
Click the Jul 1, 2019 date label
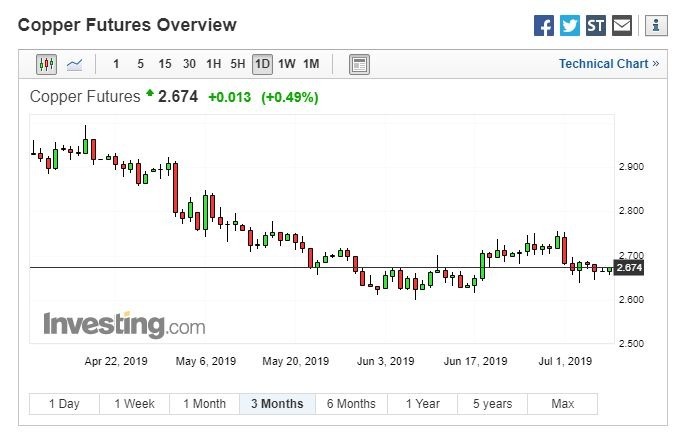(x=565, y=361)
